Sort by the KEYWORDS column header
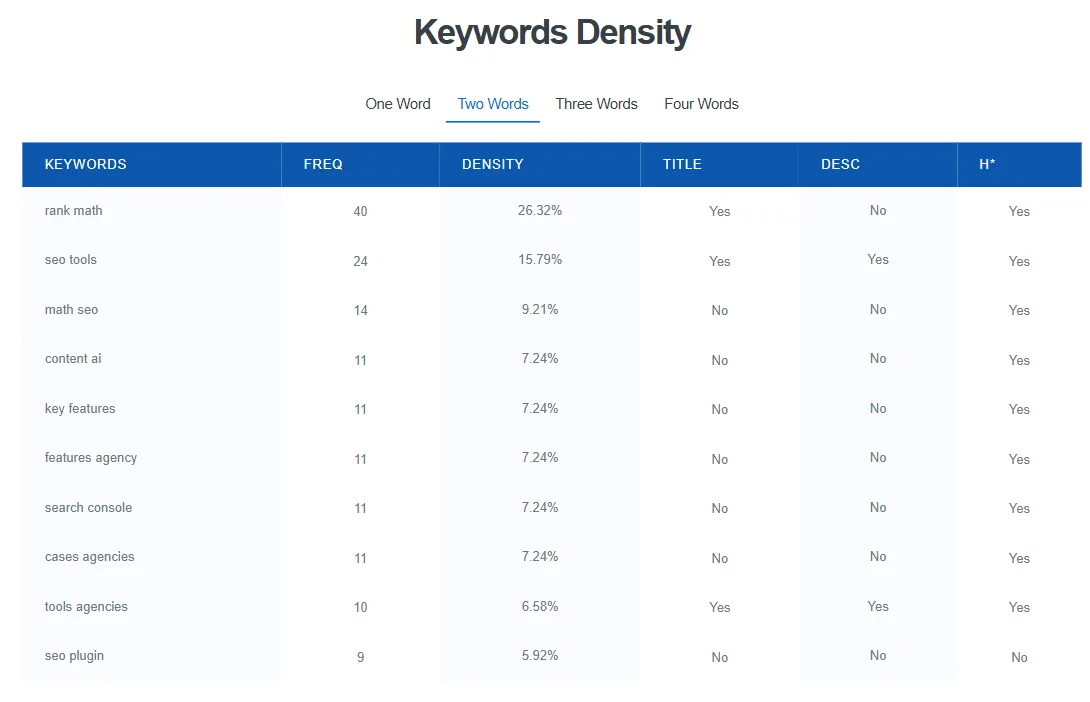1090x702 pixels. point(85,164)
